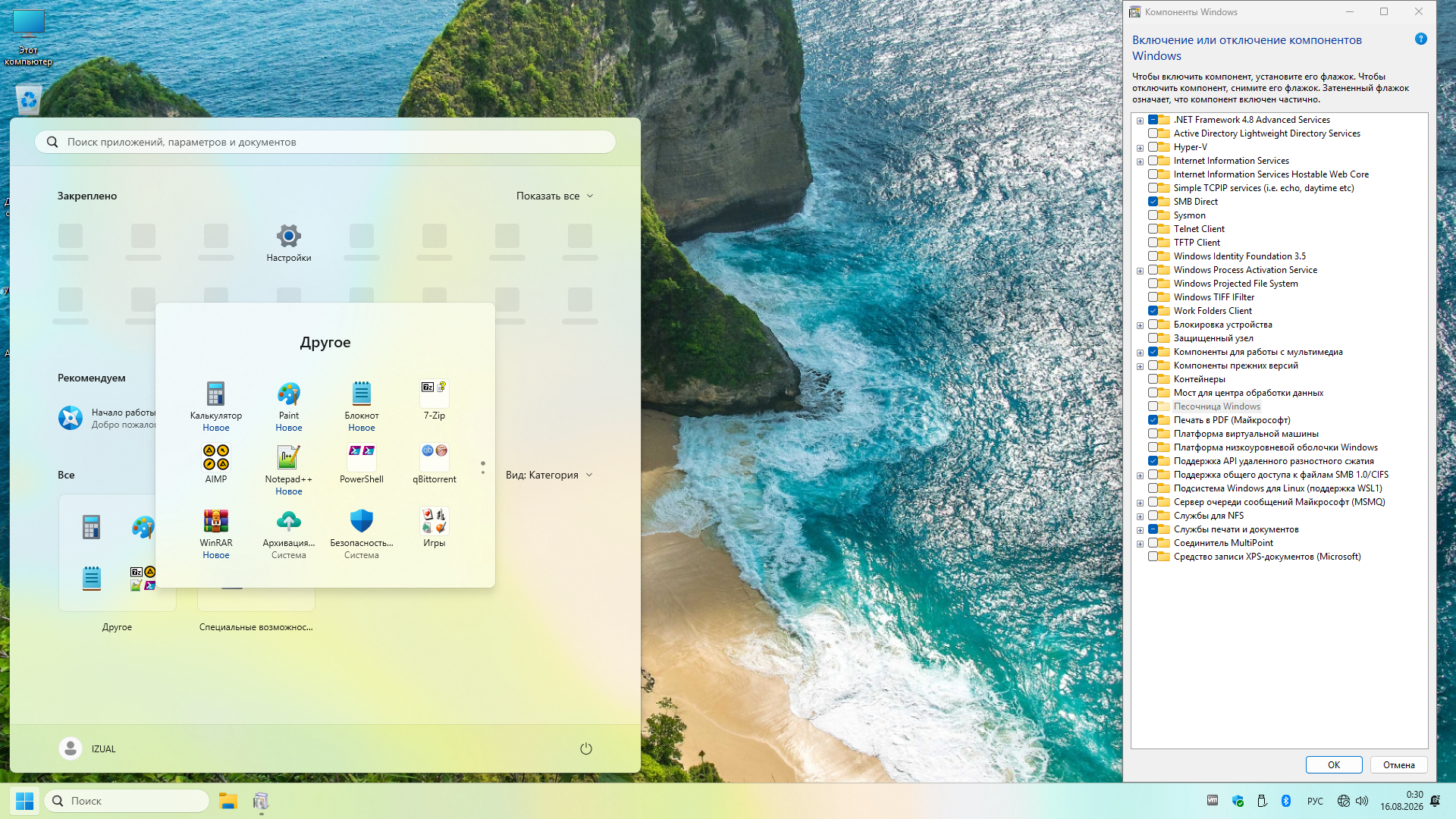This screenshot has width=1456, height=819.
Task: Open Безопасность Windows shield icon
Action: [362, 522]
